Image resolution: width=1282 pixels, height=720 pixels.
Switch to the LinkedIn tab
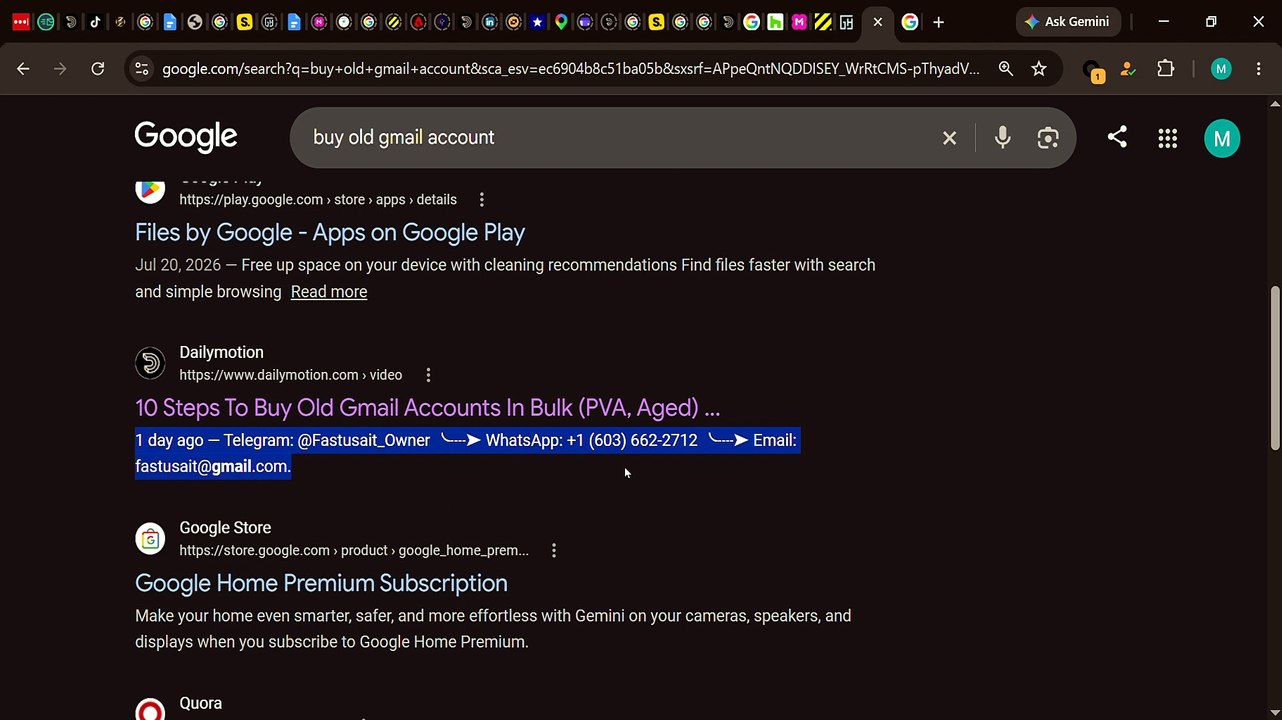pos(489,22)
